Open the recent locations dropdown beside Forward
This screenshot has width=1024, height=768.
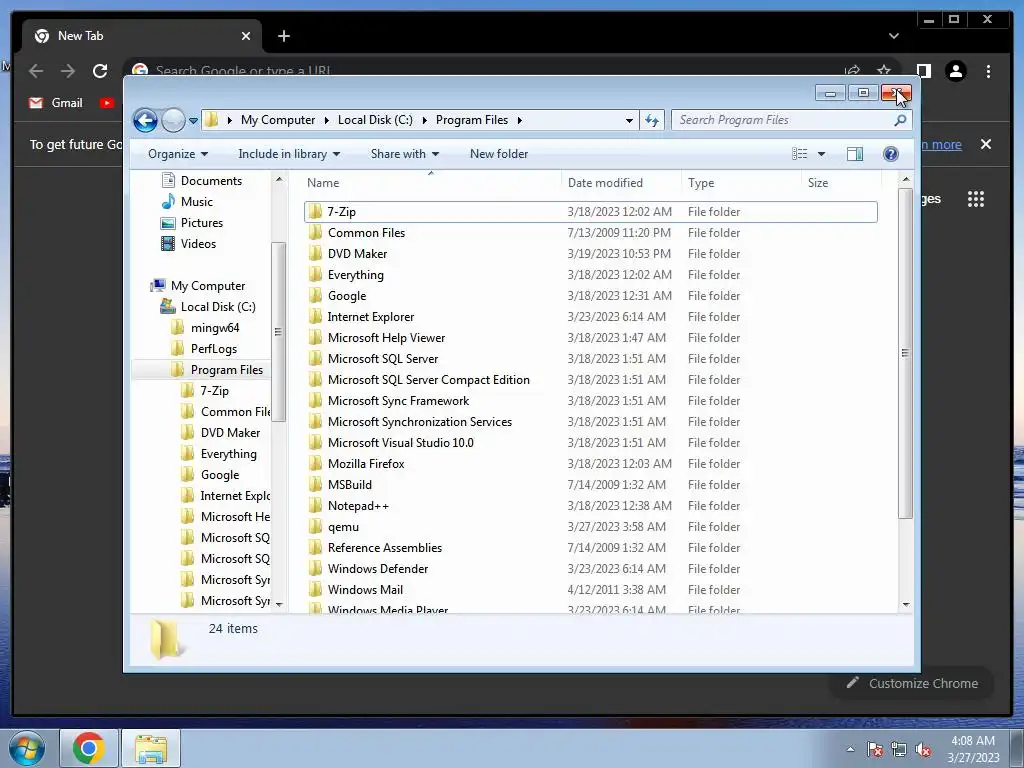(193, 121)
